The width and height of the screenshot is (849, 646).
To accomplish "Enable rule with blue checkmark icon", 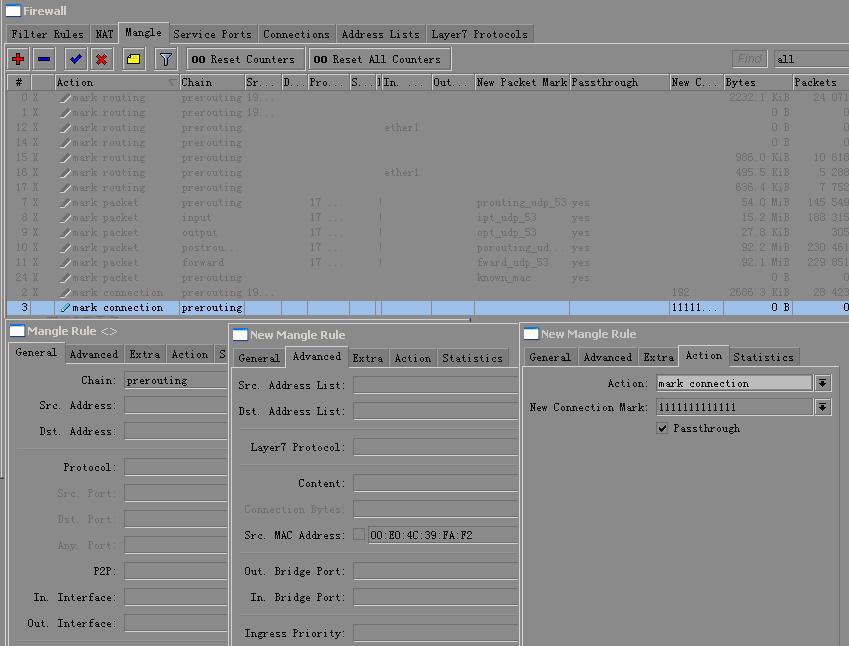I will [x=75, y=59].
